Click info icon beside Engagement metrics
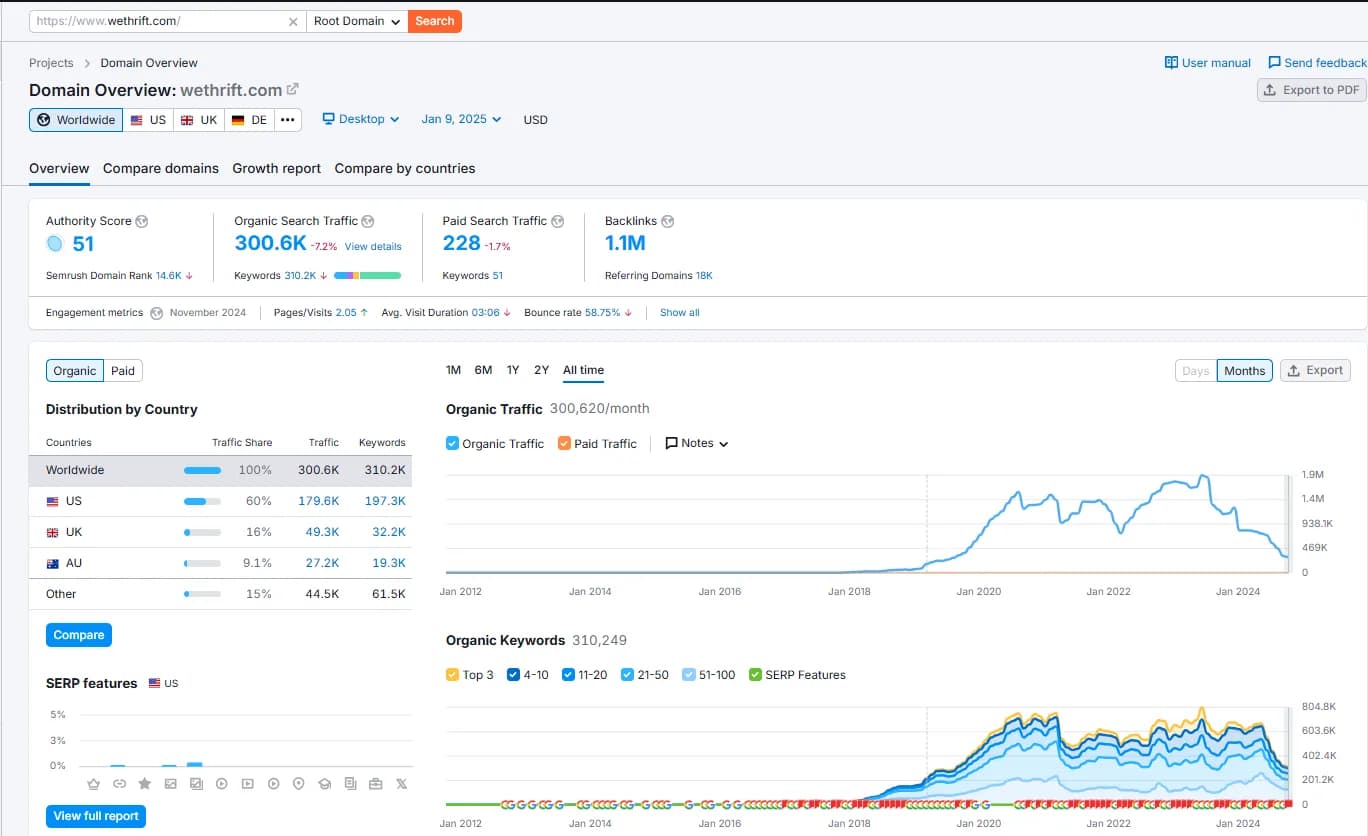The image size is (1368, 836). [x=157, y=313]
